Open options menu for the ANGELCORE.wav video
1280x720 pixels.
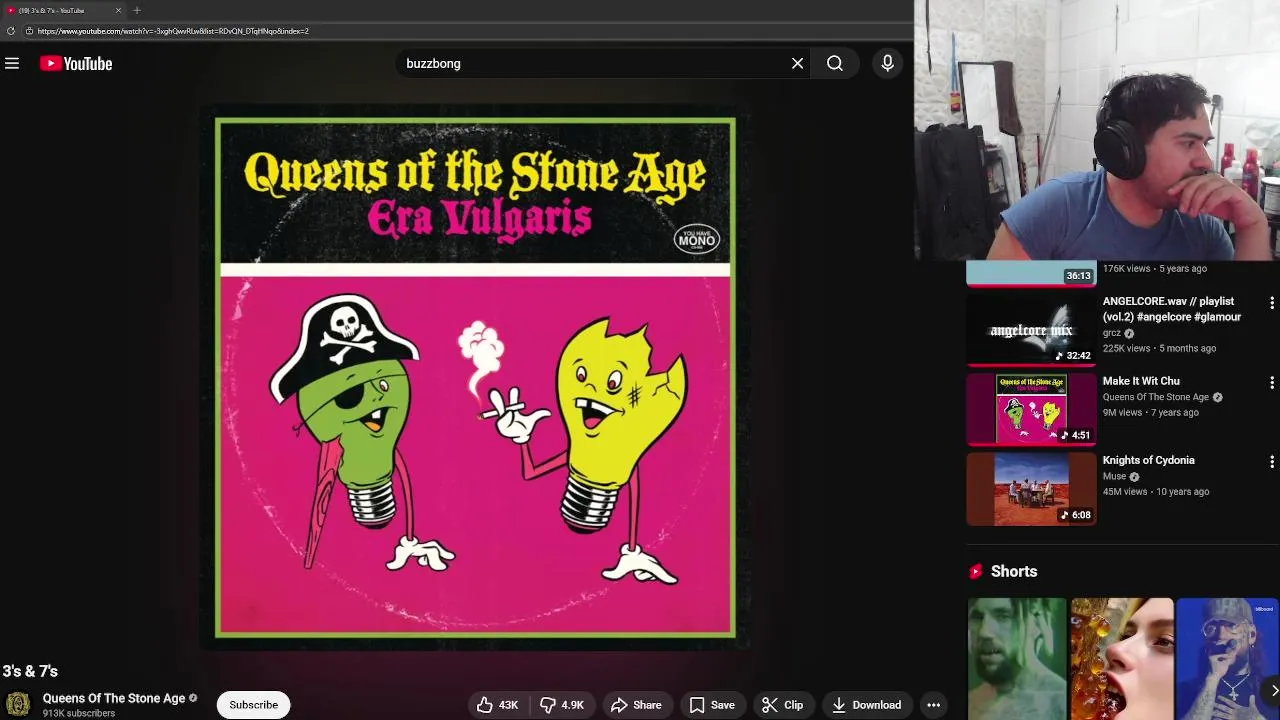click(1271, 302)
